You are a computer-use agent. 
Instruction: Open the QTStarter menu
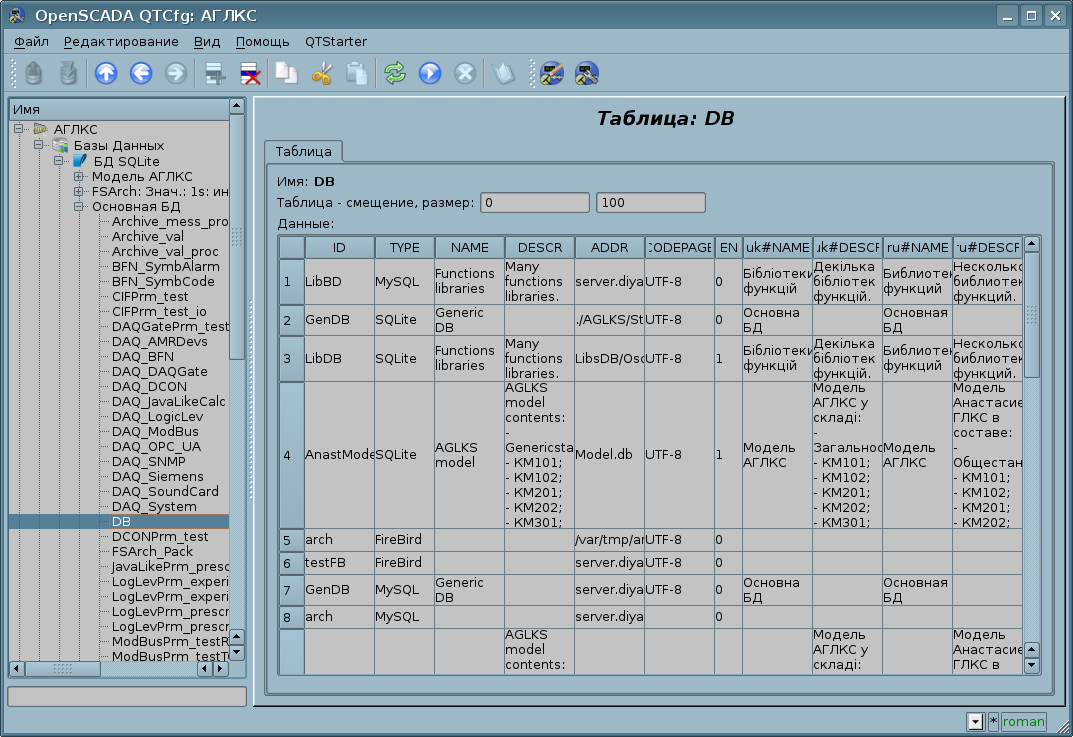336,42
